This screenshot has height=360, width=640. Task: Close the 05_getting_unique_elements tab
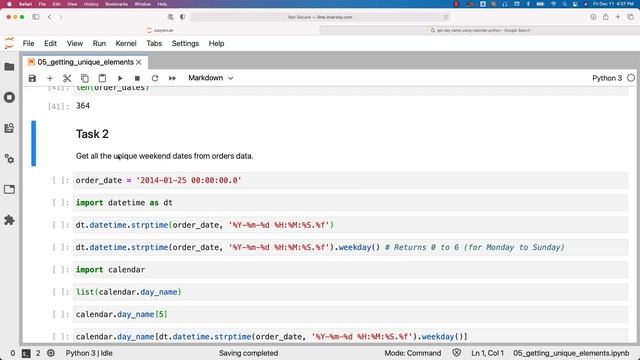(139, 62)
